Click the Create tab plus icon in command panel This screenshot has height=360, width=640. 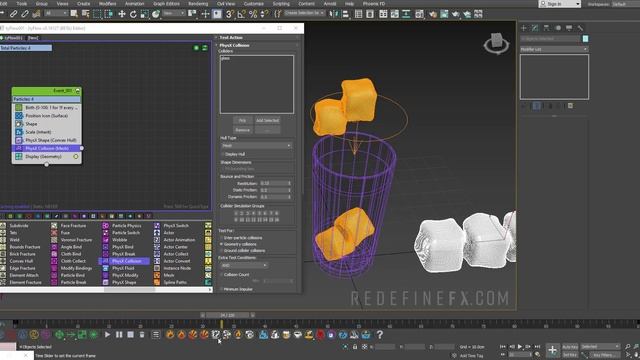click(524, 28)
